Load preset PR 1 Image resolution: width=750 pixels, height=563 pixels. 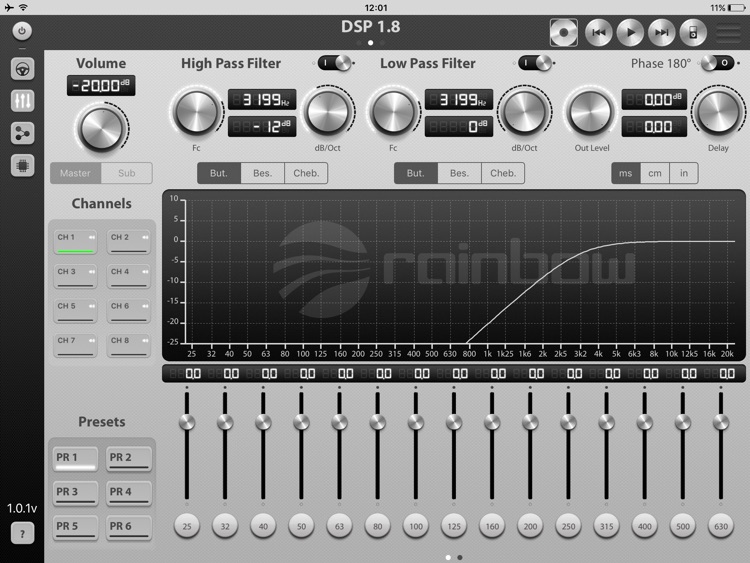(76, 459)
